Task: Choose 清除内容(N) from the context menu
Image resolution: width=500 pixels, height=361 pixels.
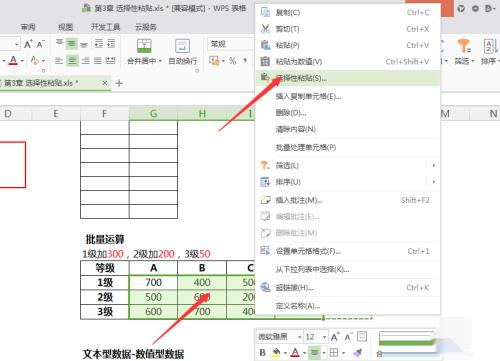Action: click(348, 129)
